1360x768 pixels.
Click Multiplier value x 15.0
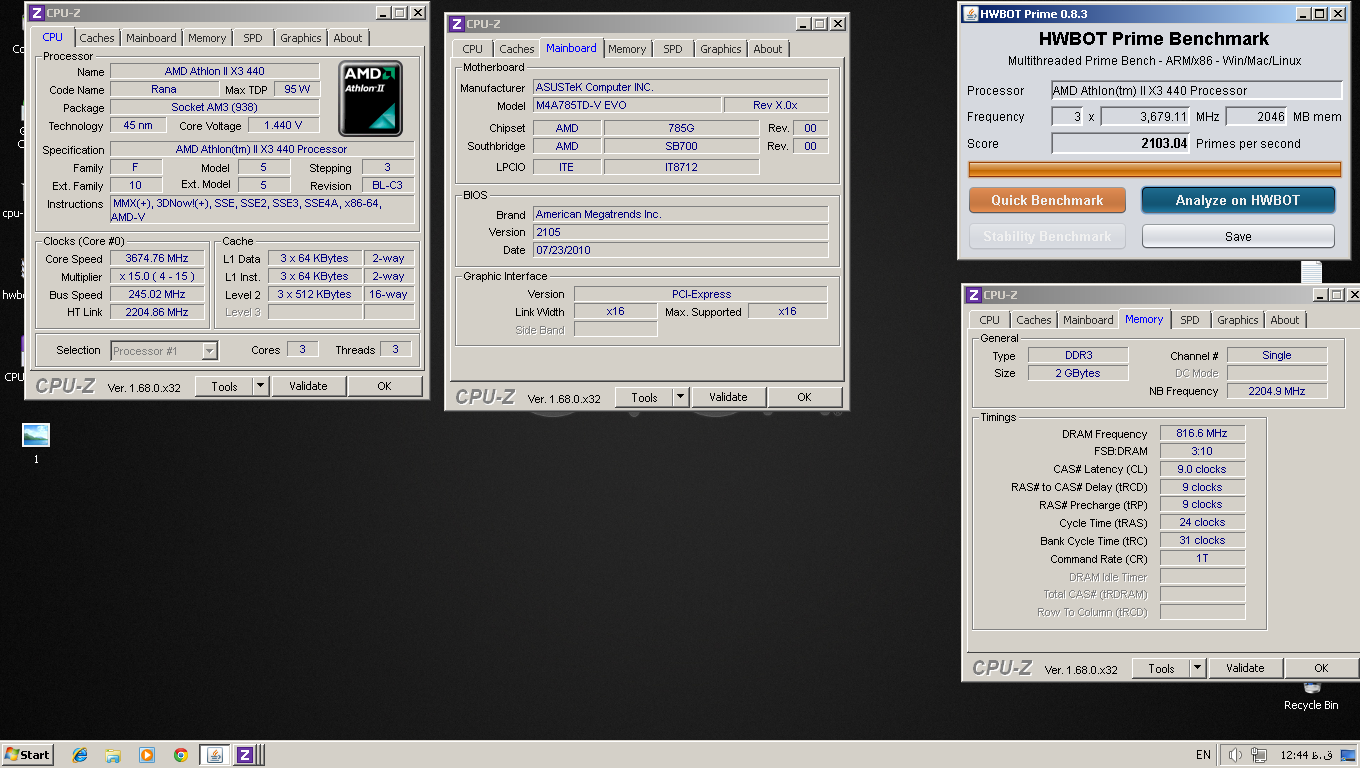tap(157, 276)
